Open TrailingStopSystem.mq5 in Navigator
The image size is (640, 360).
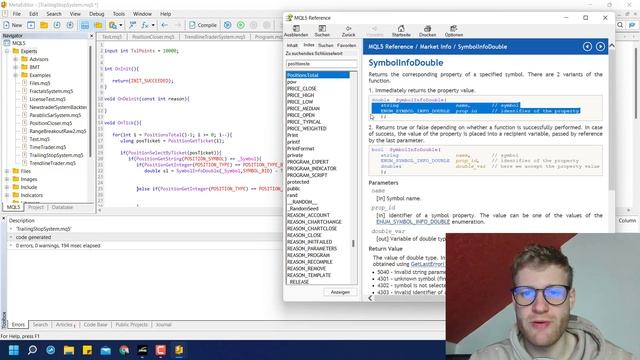[56, 155]
